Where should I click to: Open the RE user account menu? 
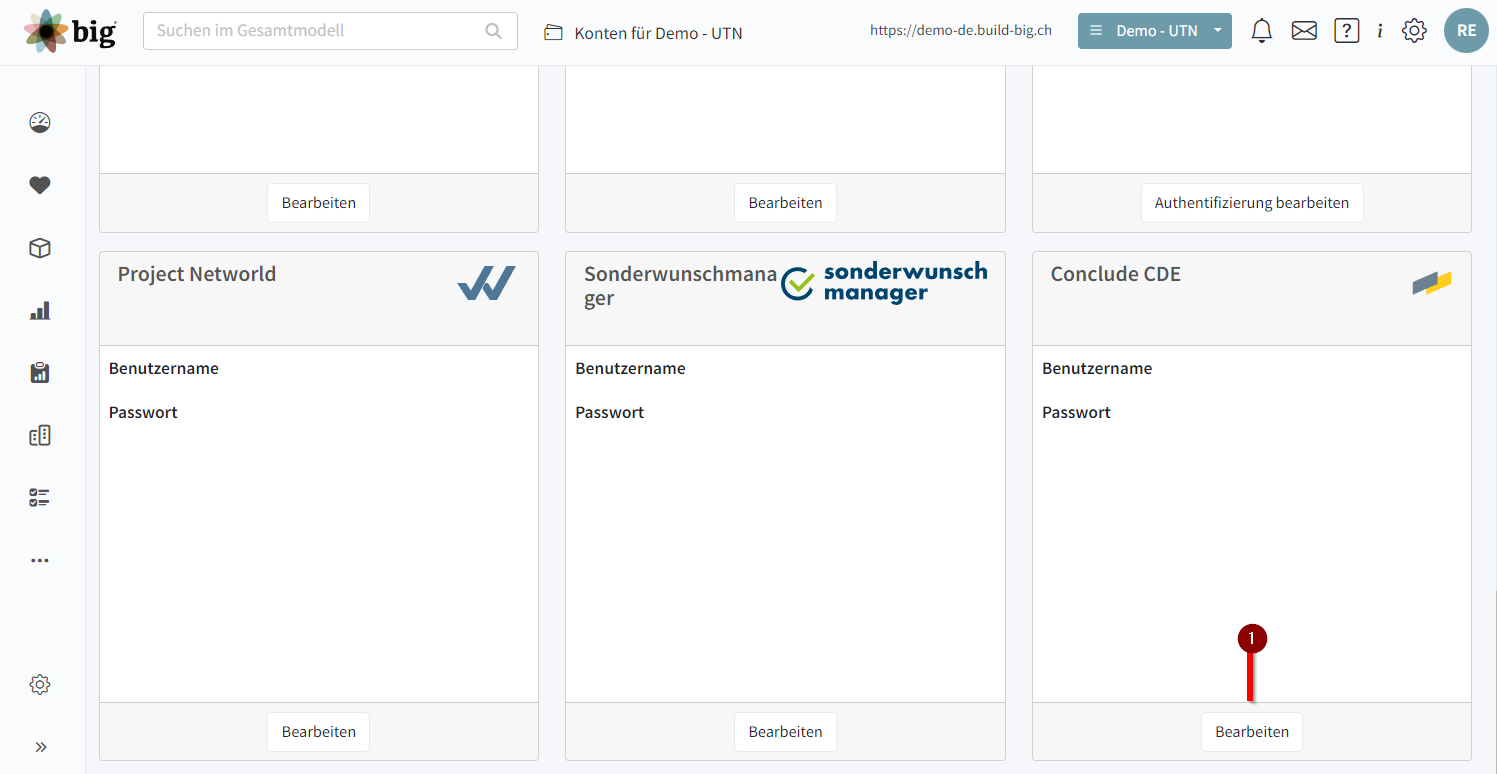[1466, 30]
